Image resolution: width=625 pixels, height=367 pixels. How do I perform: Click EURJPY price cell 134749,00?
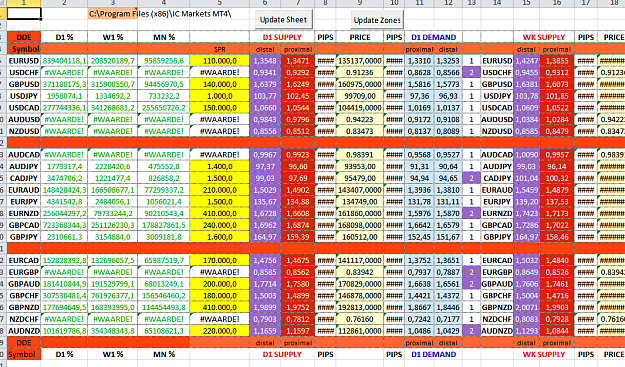pos(360,202)
